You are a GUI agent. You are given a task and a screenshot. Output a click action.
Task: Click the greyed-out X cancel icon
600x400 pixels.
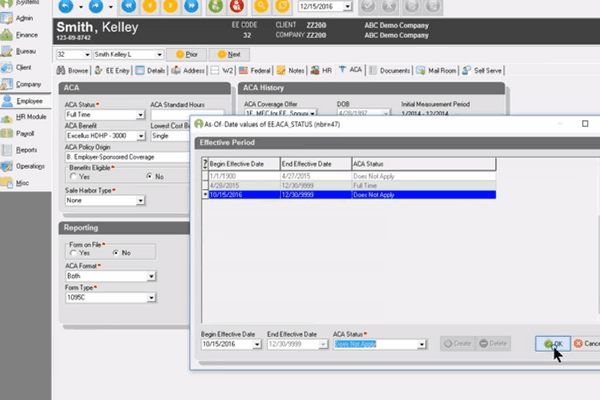point(389,7)
